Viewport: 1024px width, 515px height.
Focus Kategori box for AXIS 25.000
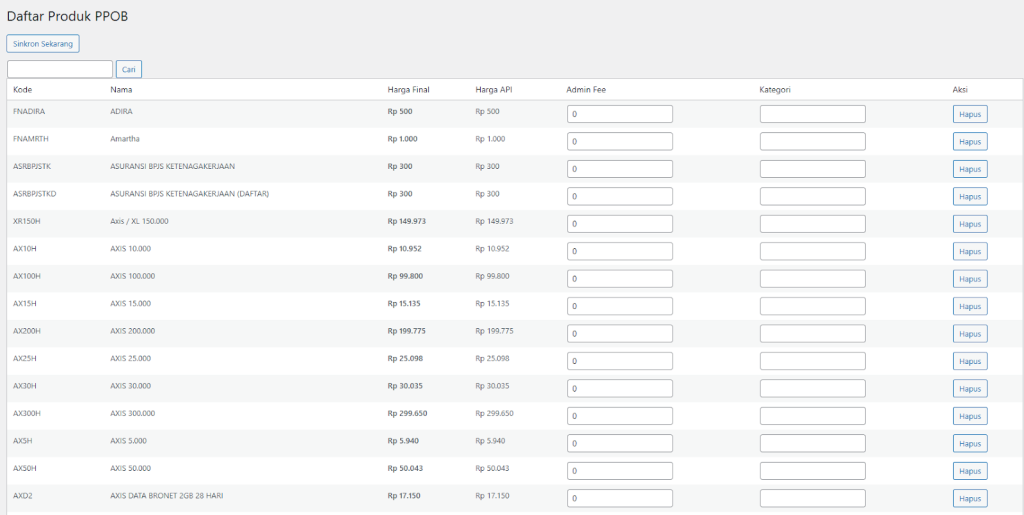pos(812,361)
